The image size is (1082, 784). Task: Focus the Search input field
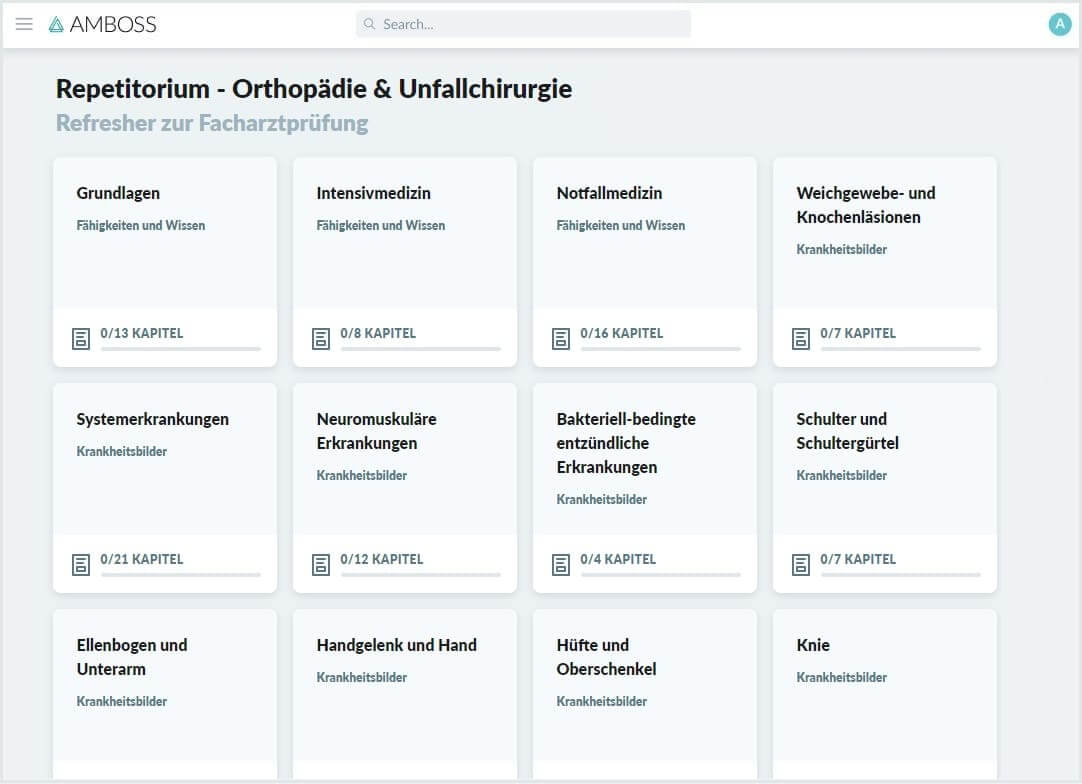click(523, 24)
